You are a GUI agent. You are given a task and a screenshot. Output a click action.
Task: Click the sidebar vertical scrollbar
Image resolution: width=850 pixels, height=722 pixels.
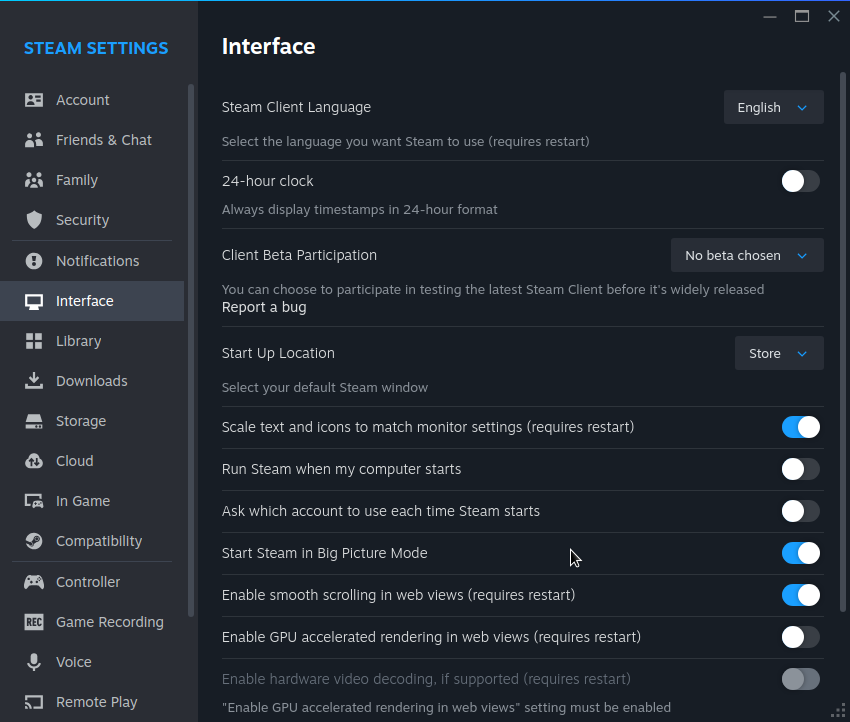[x=191, y=350]
